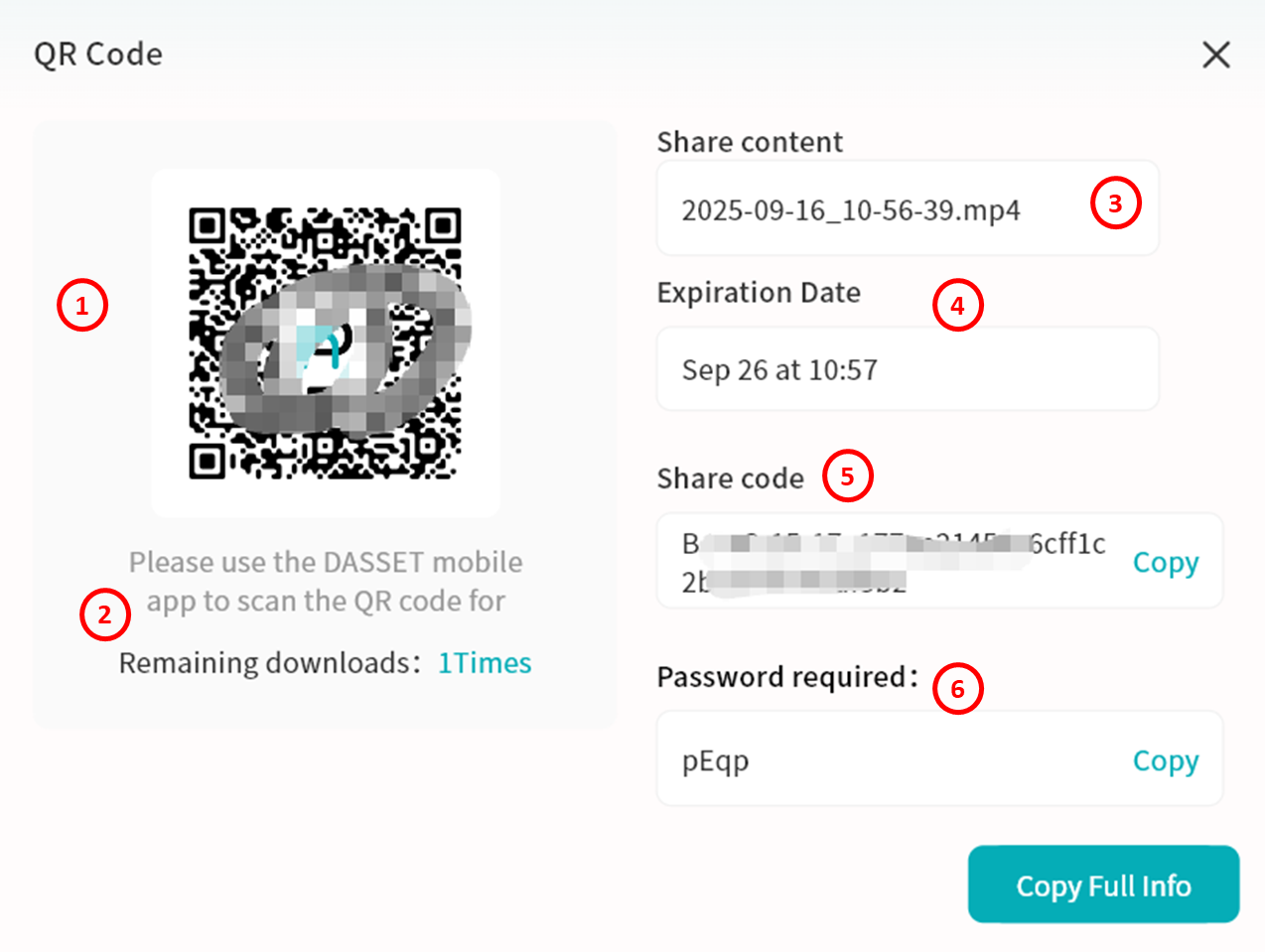The width and height of the screenshot is (1265, 952).
Task: Copy the share code
Action: point(1166,563)
